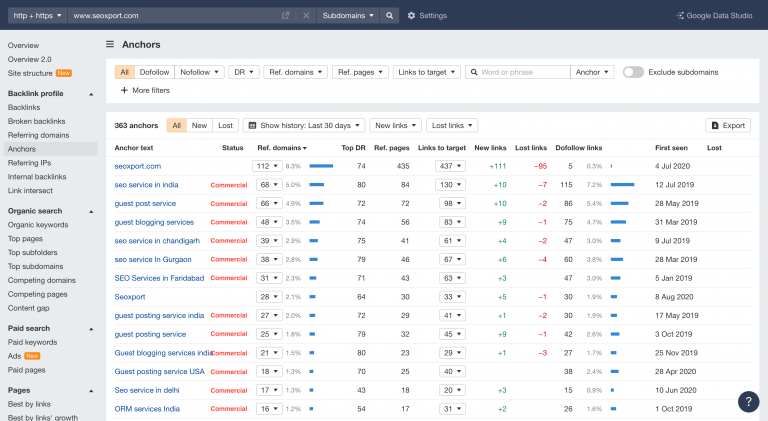Viewport: 768px width, 421px height.
Task: Toggle the hamburger menu beside Anchors
Action: [x=110, y=45]
